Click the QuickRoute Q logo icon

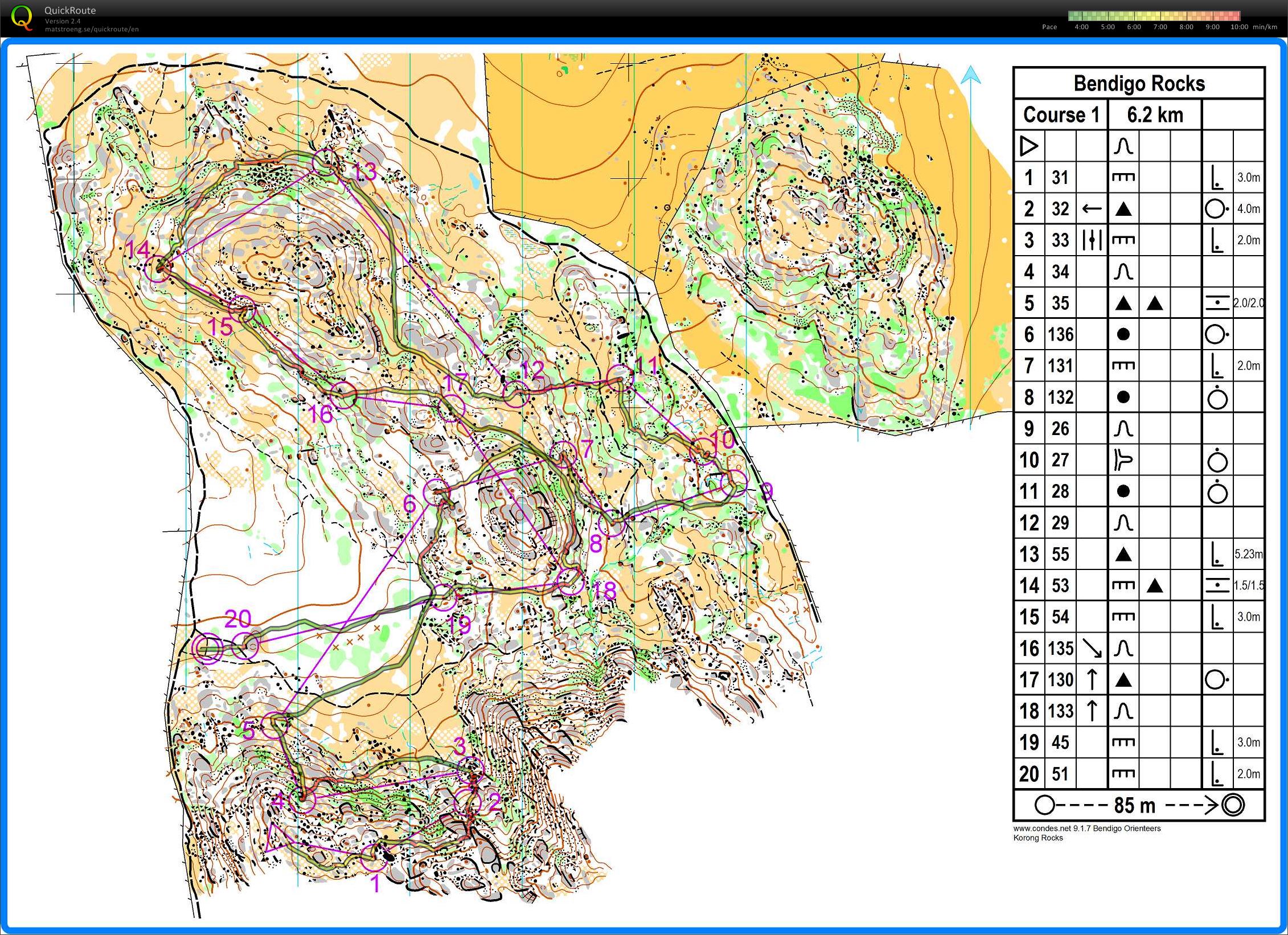[22, 17]
